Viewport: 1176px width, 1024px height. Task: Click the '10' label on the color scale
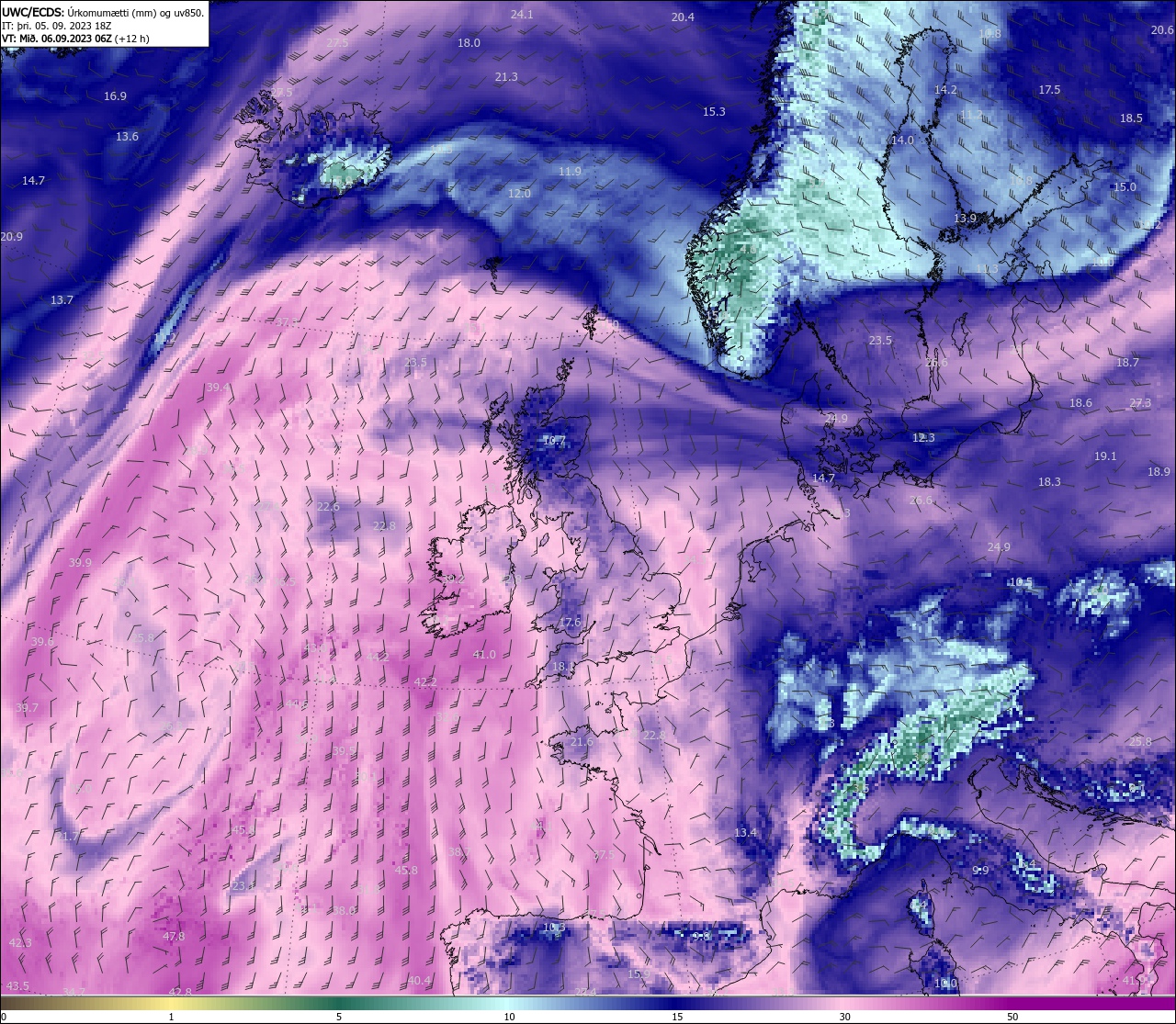(x=508, y=1017)
